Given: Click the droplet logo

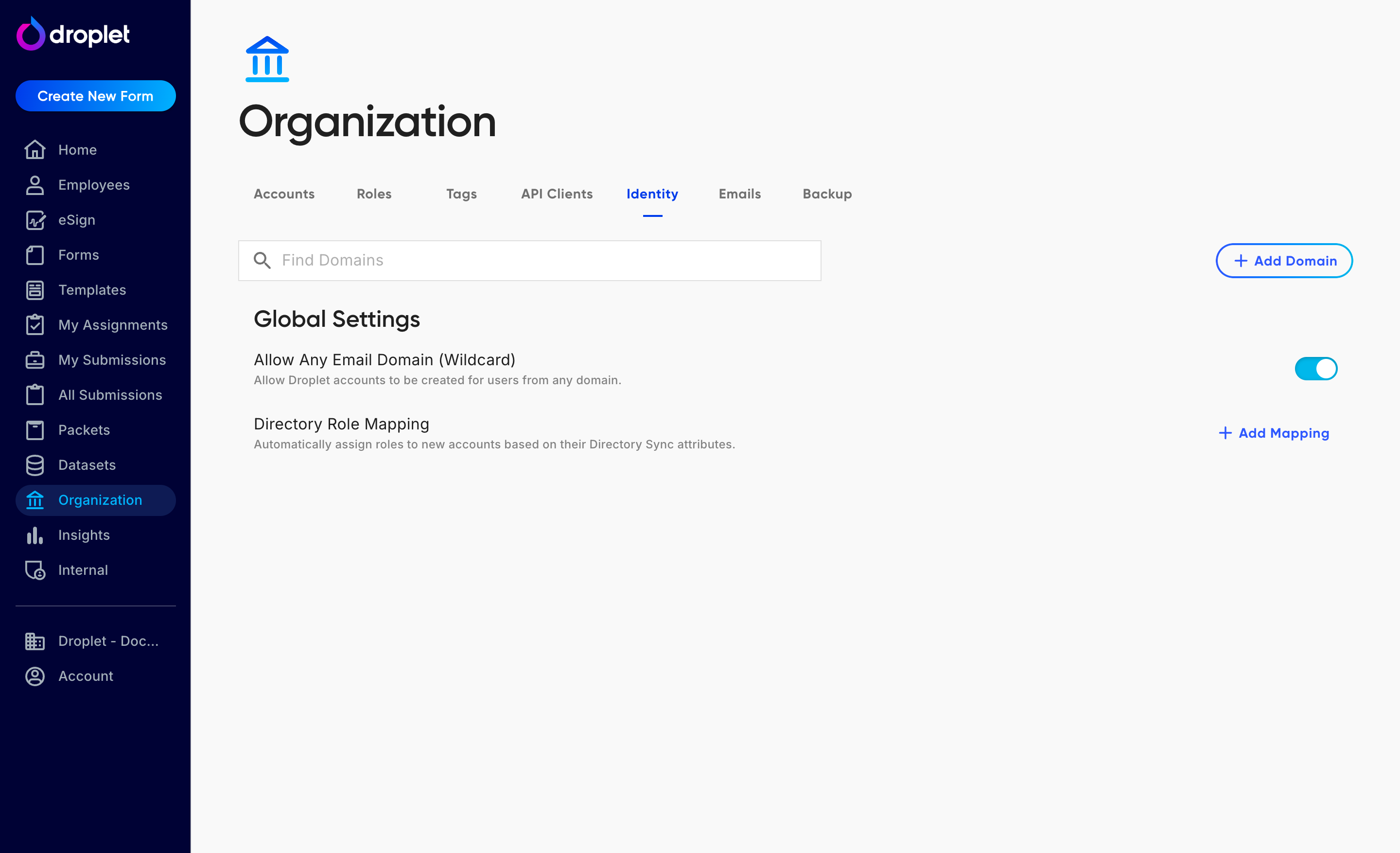Looking at the screenshot, I should [73, 34].
